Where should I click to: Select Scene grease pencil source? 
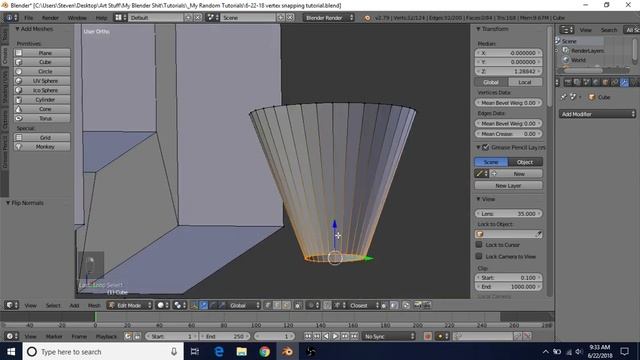click(x=491, y=162)
